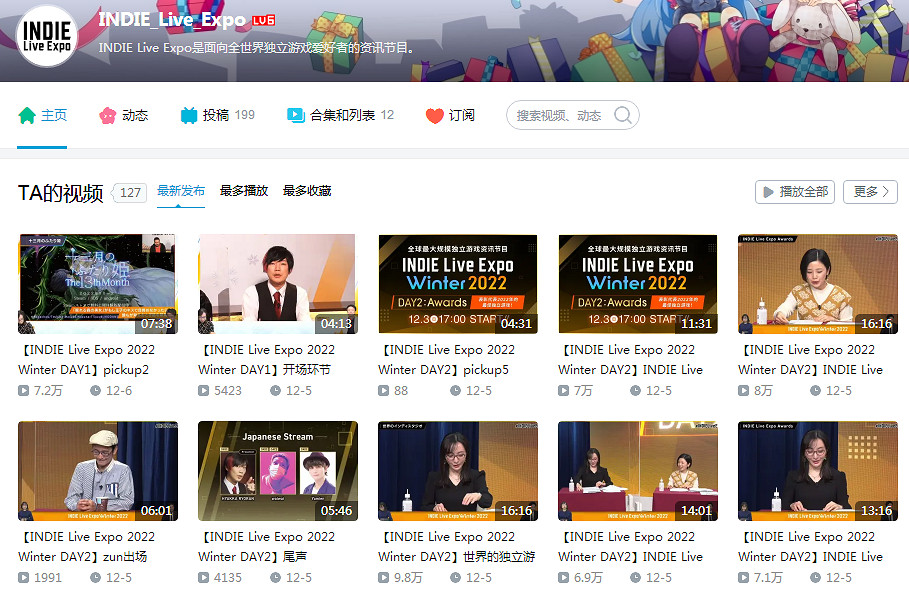The width and height of the screenshot is (909, 596).
Task: Click the red heart 订阅 icon
Action: click(434, 115)
